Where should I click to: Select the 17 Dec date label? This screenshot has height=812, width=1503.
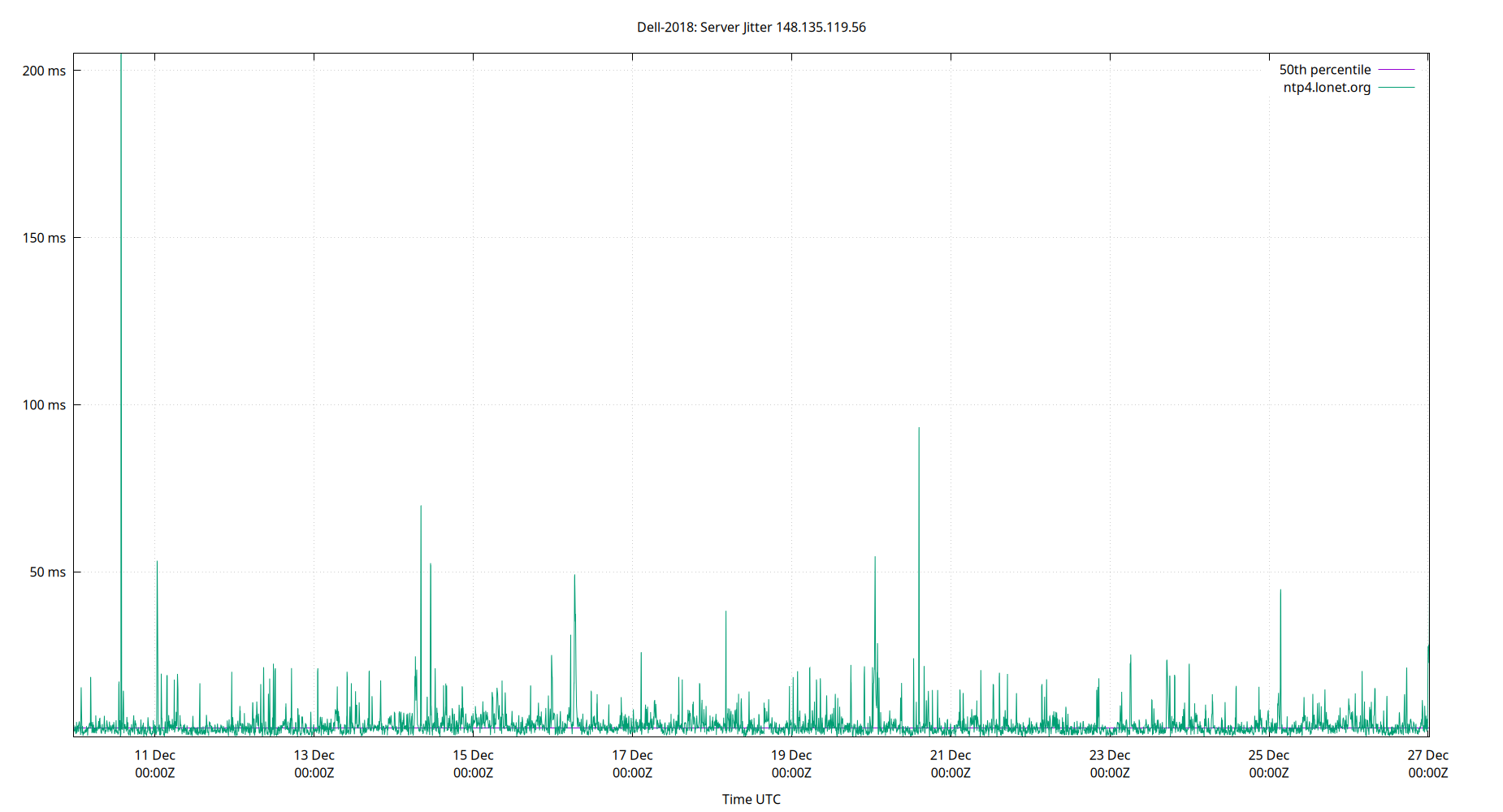coord(631,754)
